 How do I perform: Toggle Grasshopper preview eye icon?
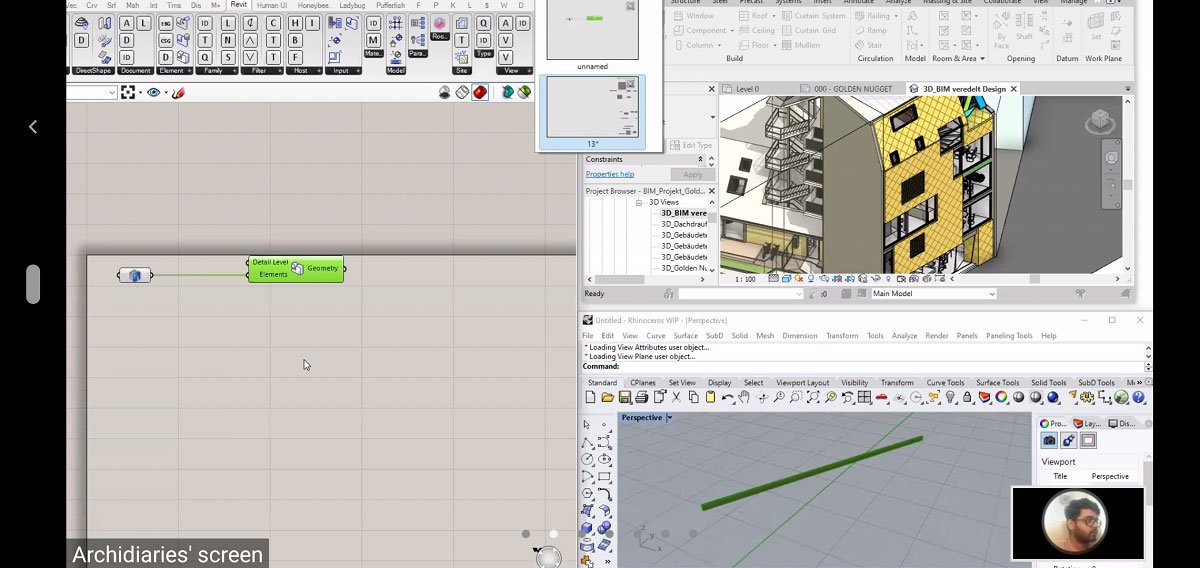[x=154, y=93]
